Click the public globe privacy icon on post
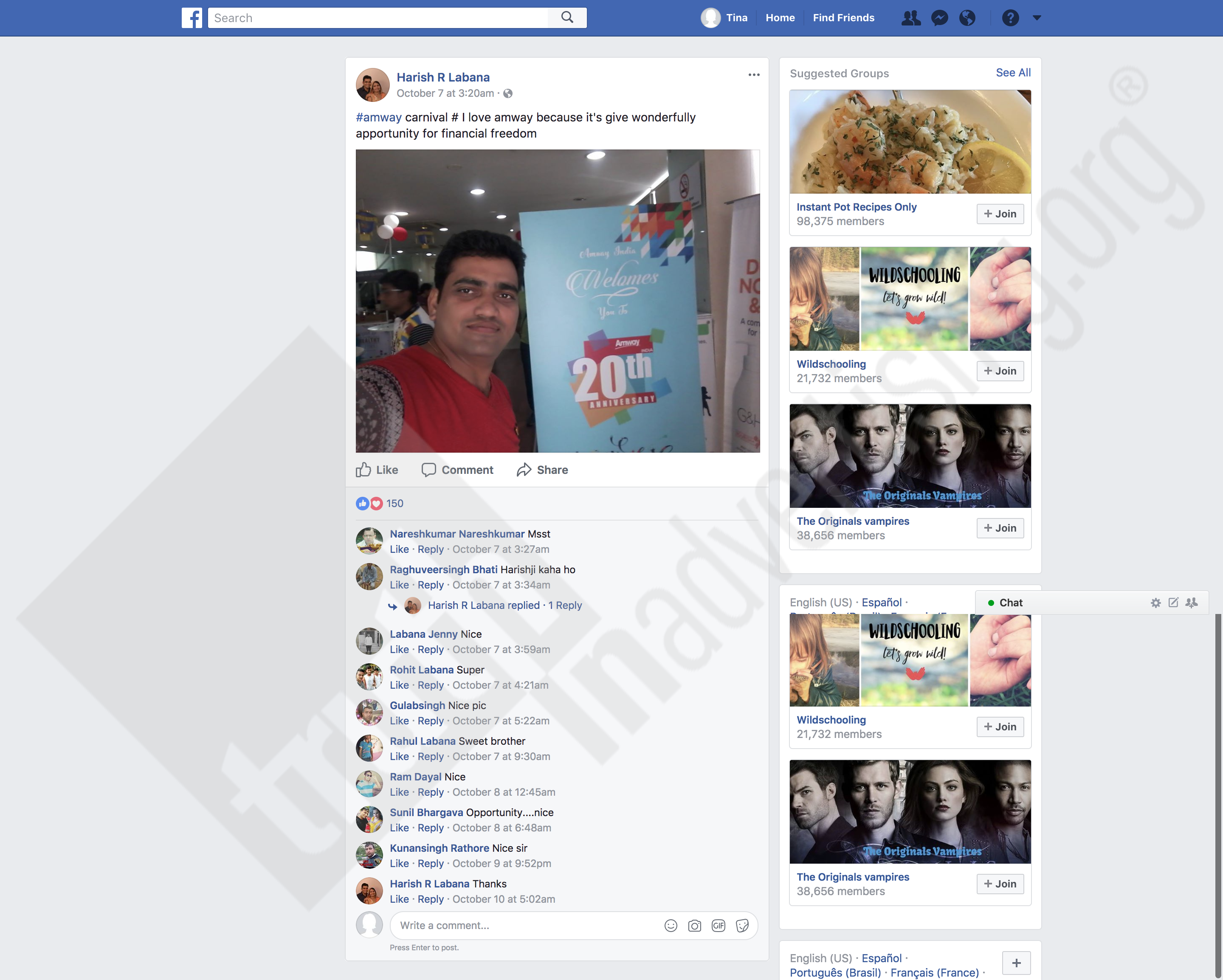Screen dimensions: 1223x980 click(508, 93)
